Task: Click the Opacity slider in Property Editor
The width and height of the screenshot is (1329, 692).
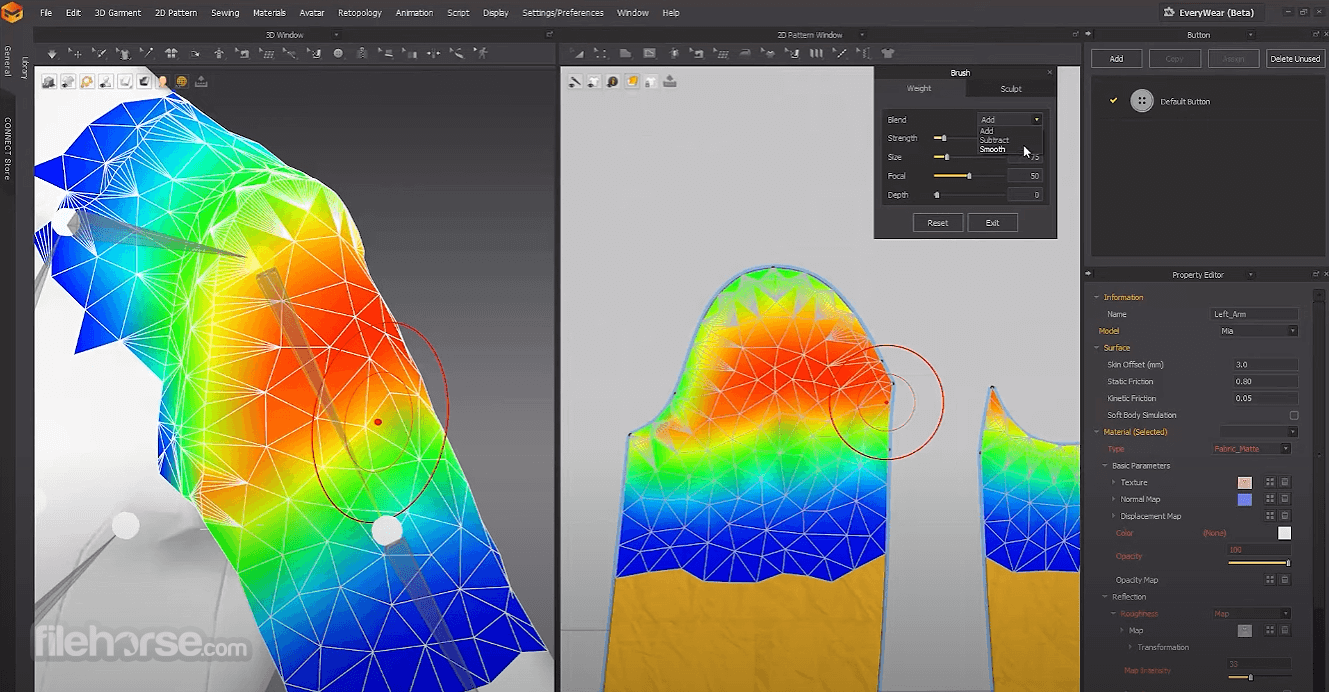Action: 1259,563
